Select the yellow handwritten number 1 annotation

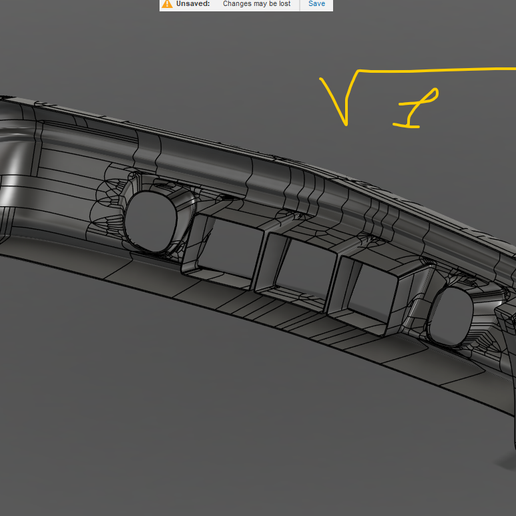416,108
